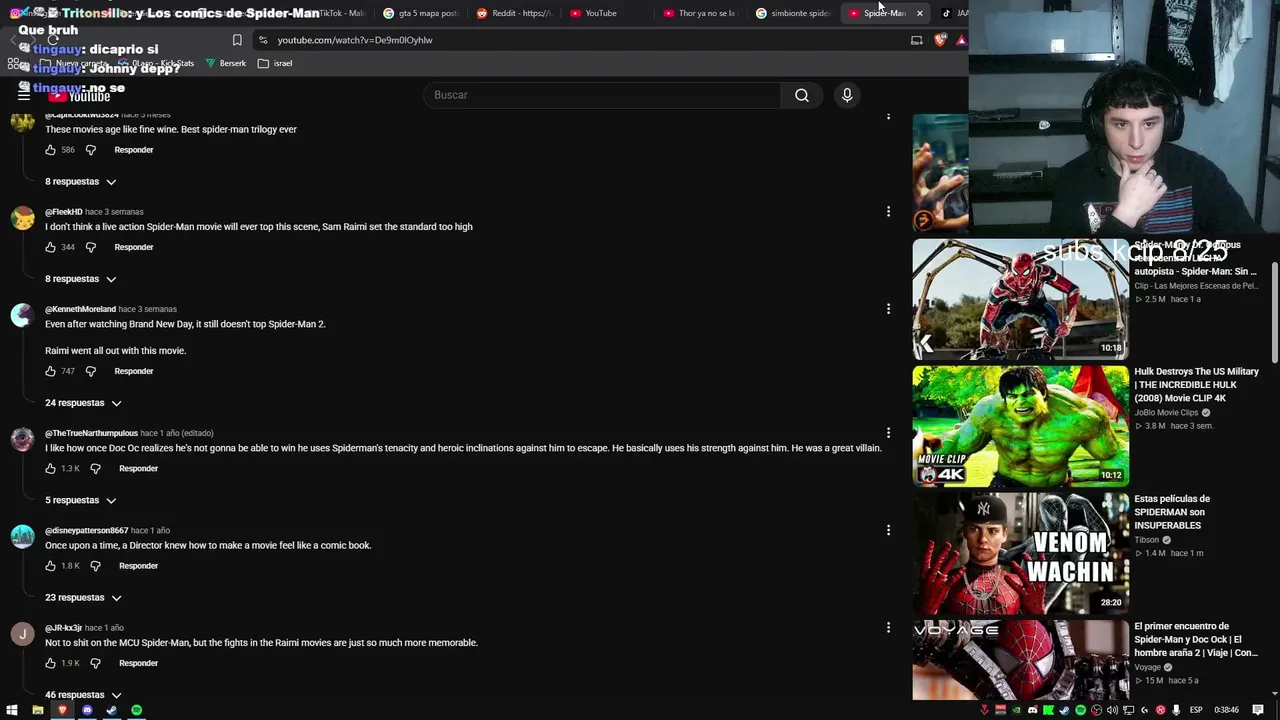Open the israel bookmarks folder
Viewport: 1280px width, 720px height.
click(x=275, y=63)
